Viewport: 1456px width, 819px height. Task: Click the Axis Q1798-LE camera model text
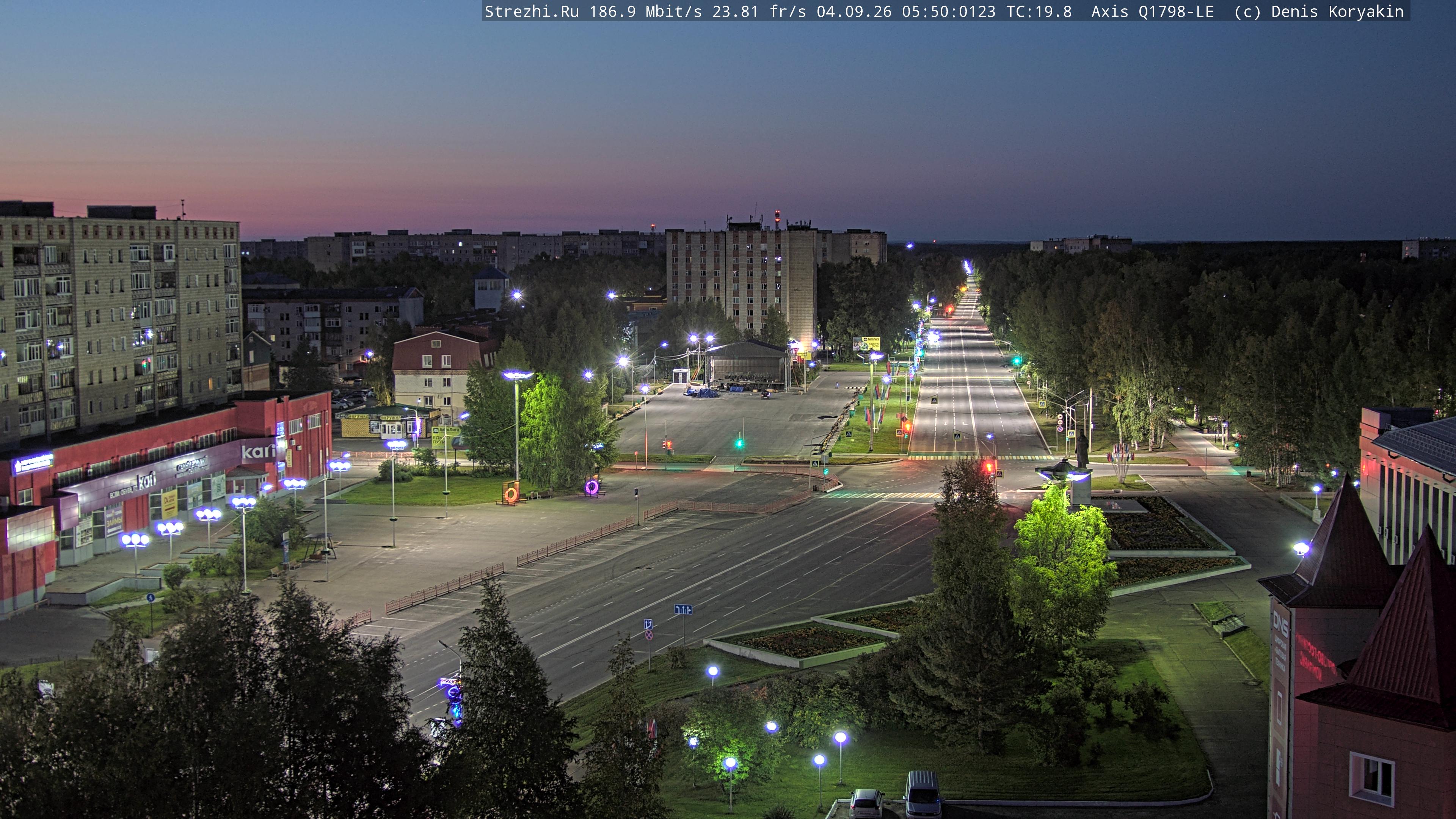(x=1153, y=12)
